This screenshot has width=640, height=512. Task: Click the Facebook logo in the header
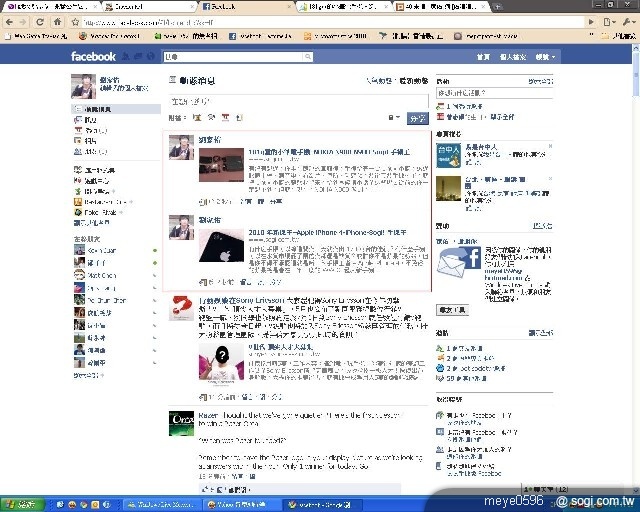[x=93, y=57]
